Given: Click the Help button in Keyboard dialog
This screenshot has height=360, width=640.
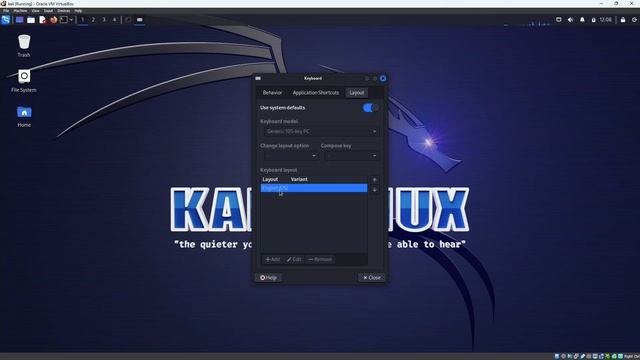Looking at the screenshot, I should click(x=268, y=278).
